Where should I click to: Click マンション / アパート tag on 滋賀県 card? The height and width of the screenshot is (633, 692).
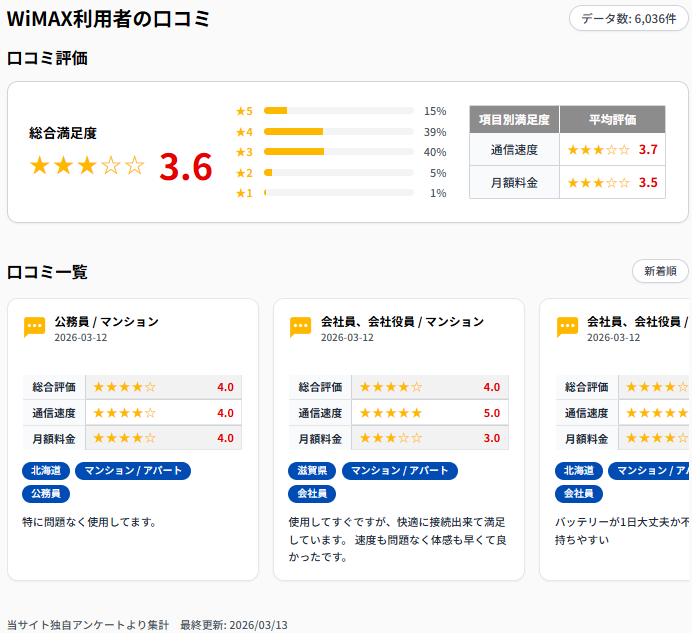[x=400, y=471]
